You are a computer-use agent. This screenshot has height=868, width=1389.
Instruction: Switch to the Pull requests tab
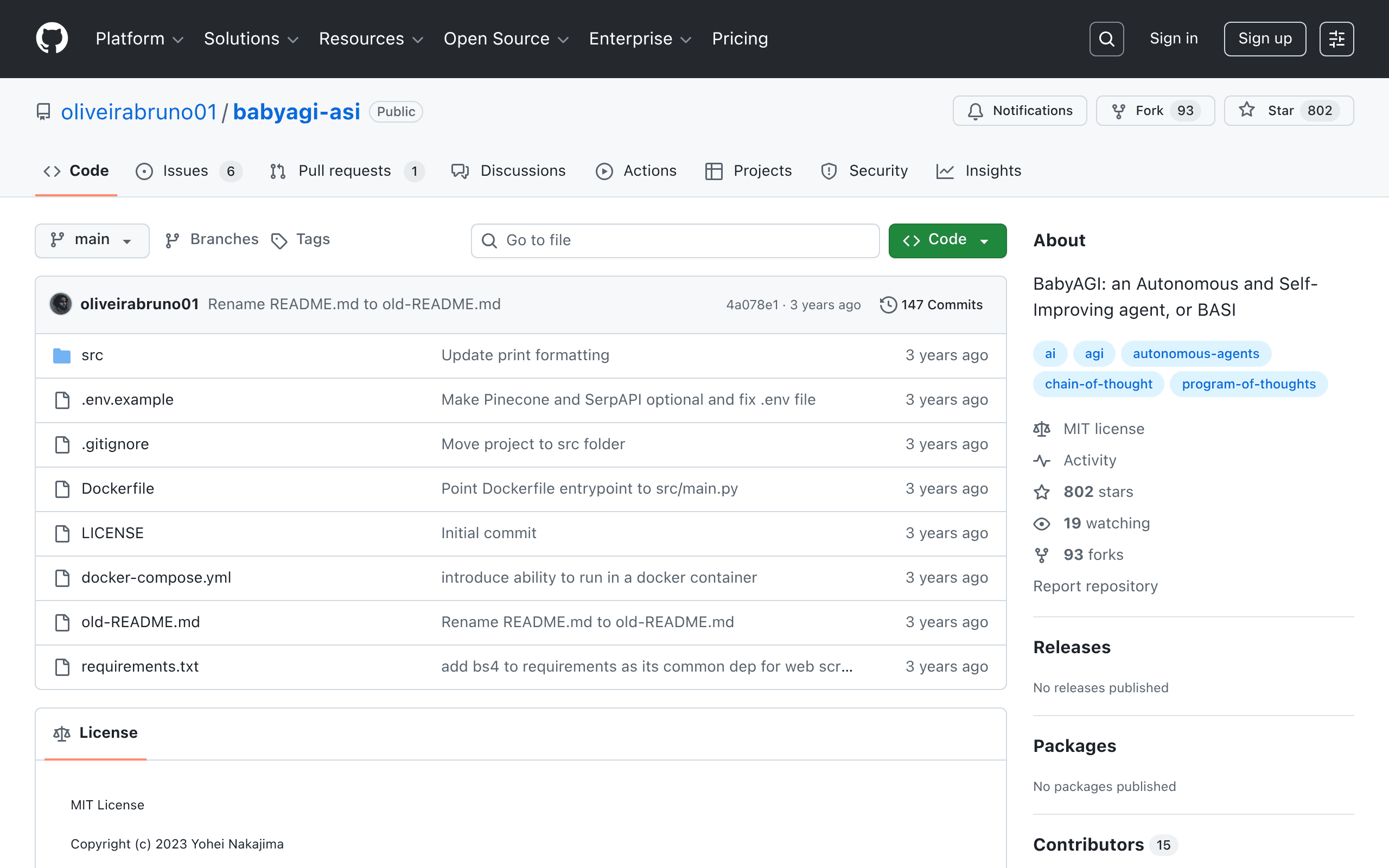pyautogui.click(x=347, y=171)
